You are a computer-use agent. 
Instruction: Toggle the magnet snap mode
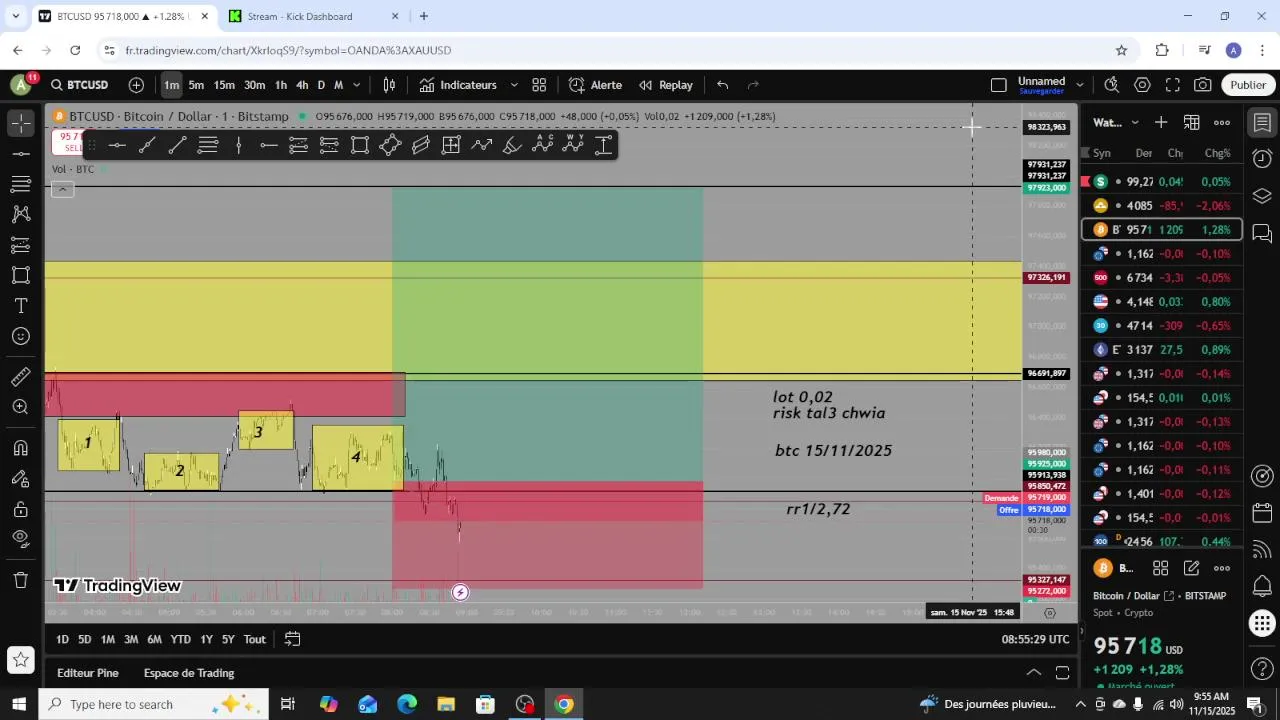21,448
